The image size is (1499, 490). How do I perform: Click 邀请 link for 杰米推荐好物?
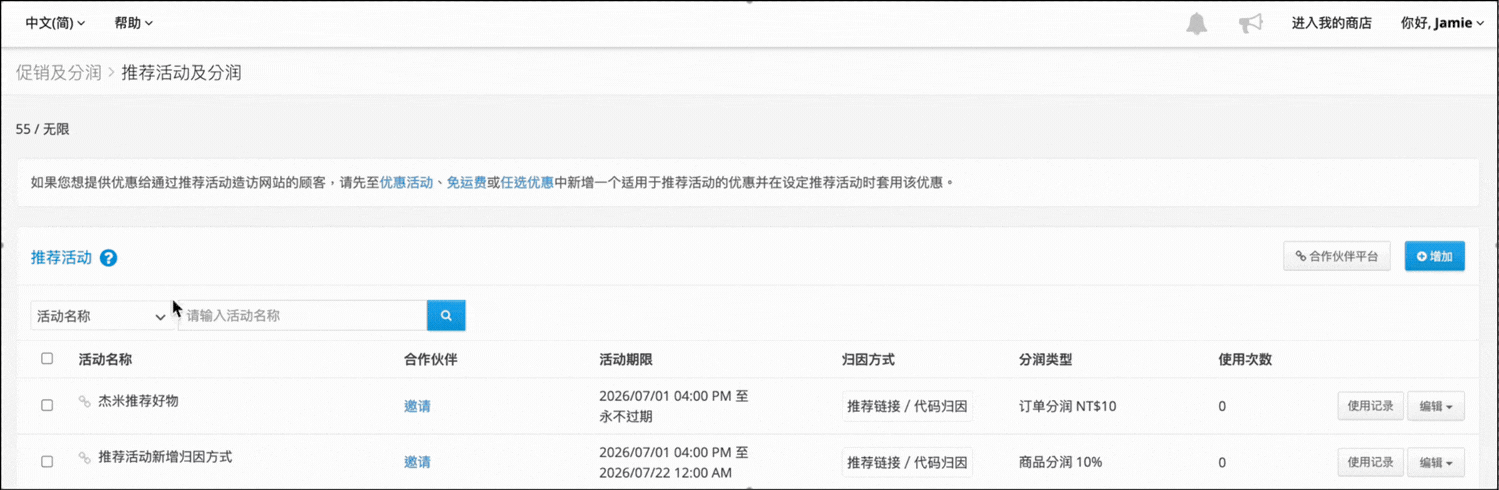click(417, 406)
